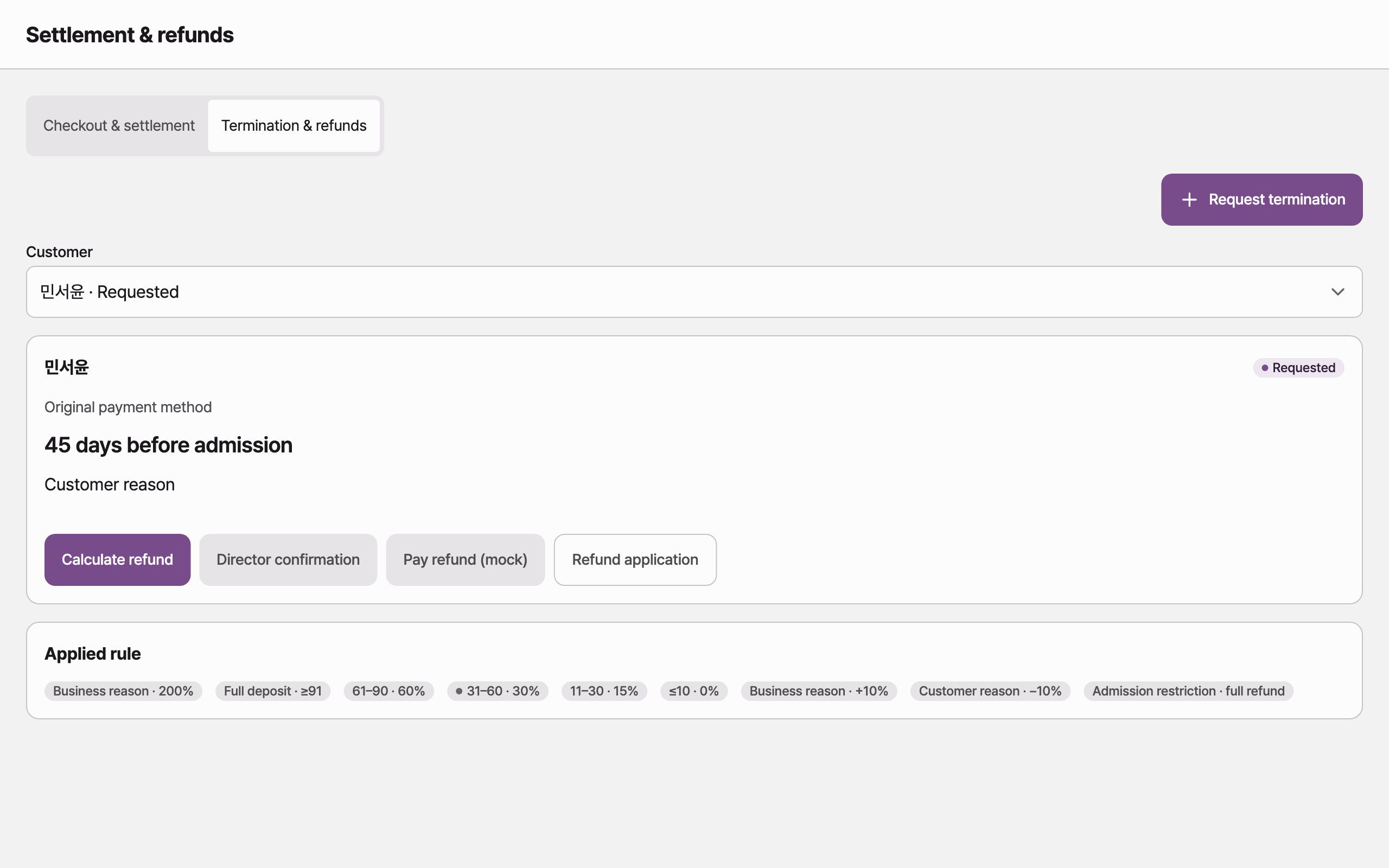Expand the Customer dropdown chevron

click(1337, 292)
